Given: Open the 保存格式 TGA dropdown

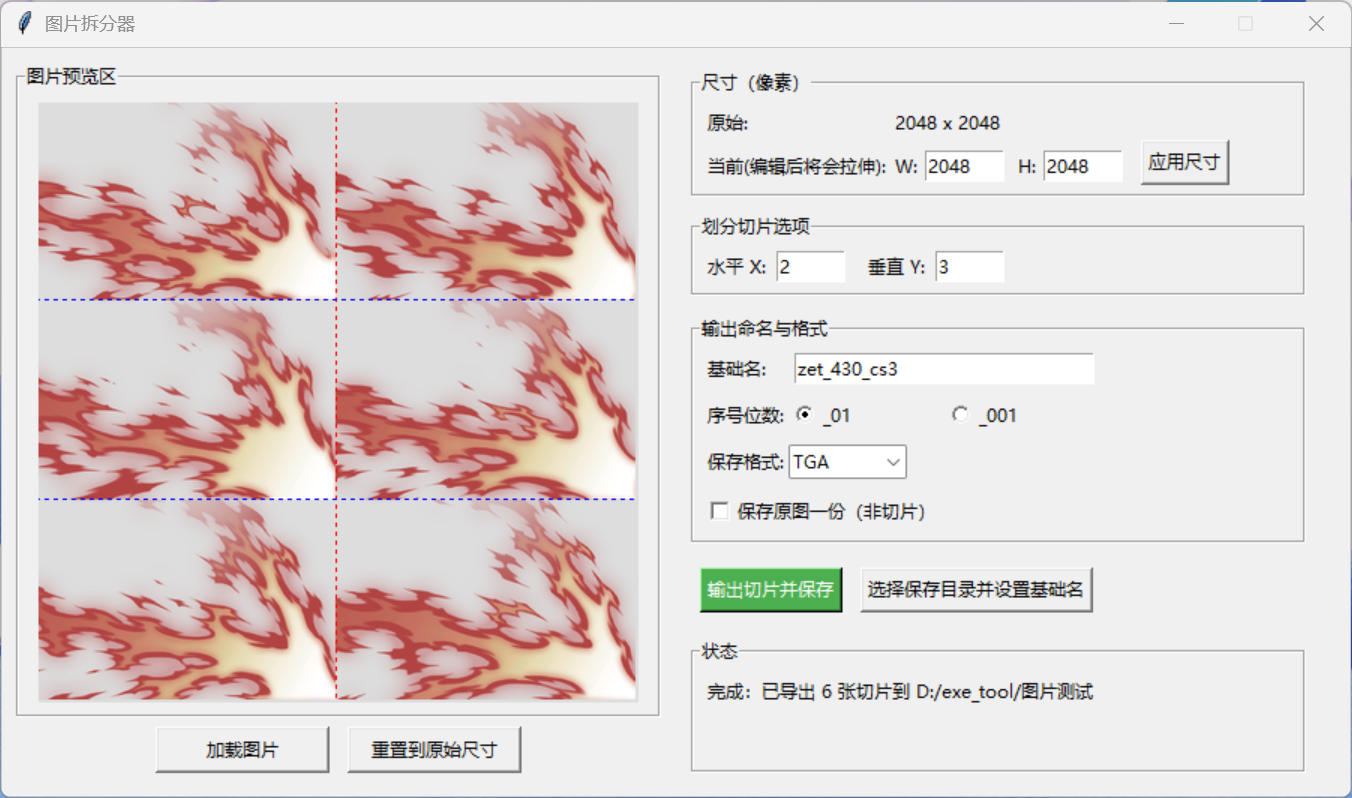Looking at the screenshot, I should click(848, 462).
